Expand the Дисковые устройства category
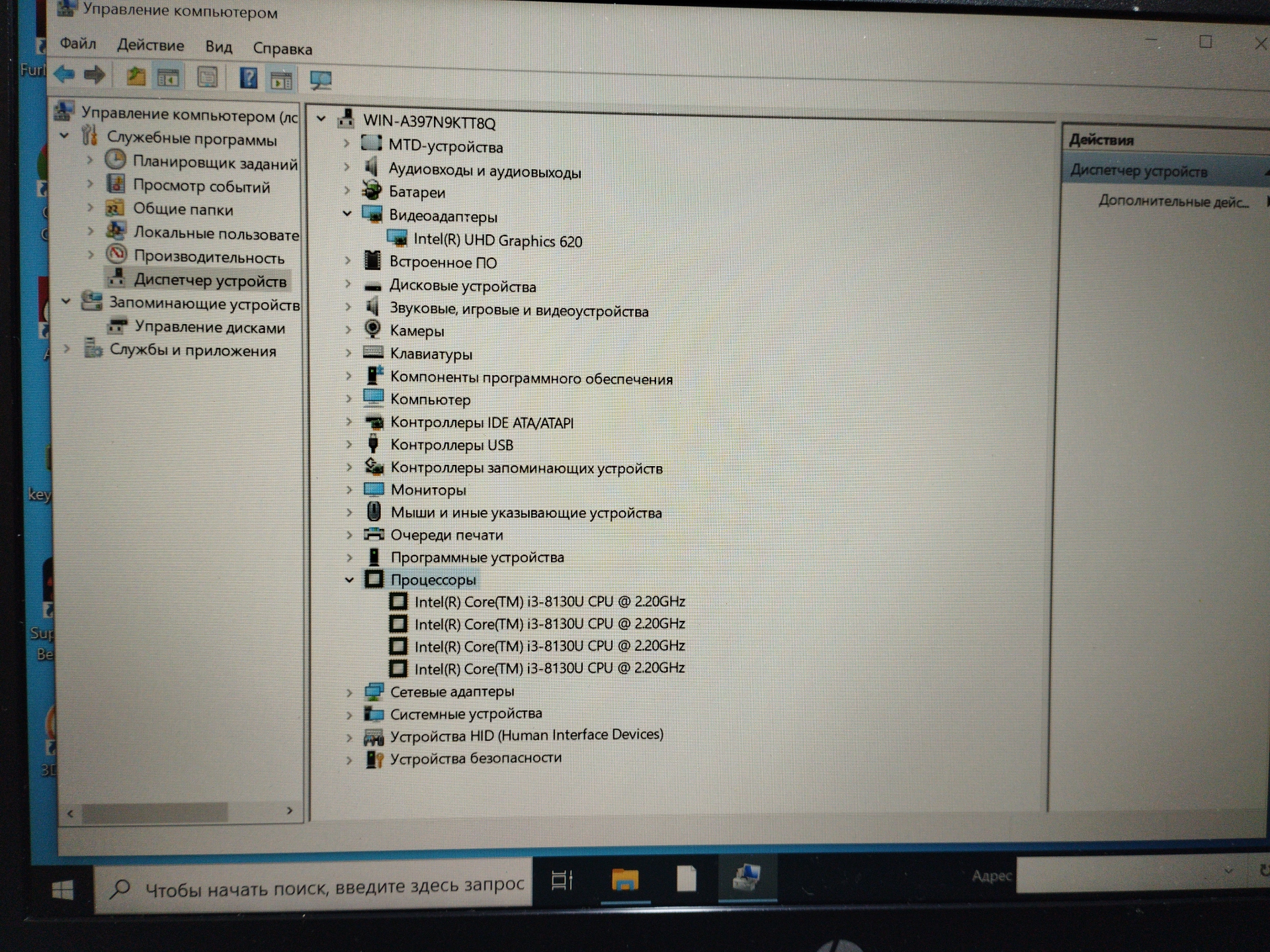Viewport: 1270px width, 952px height. coord(348,284)
